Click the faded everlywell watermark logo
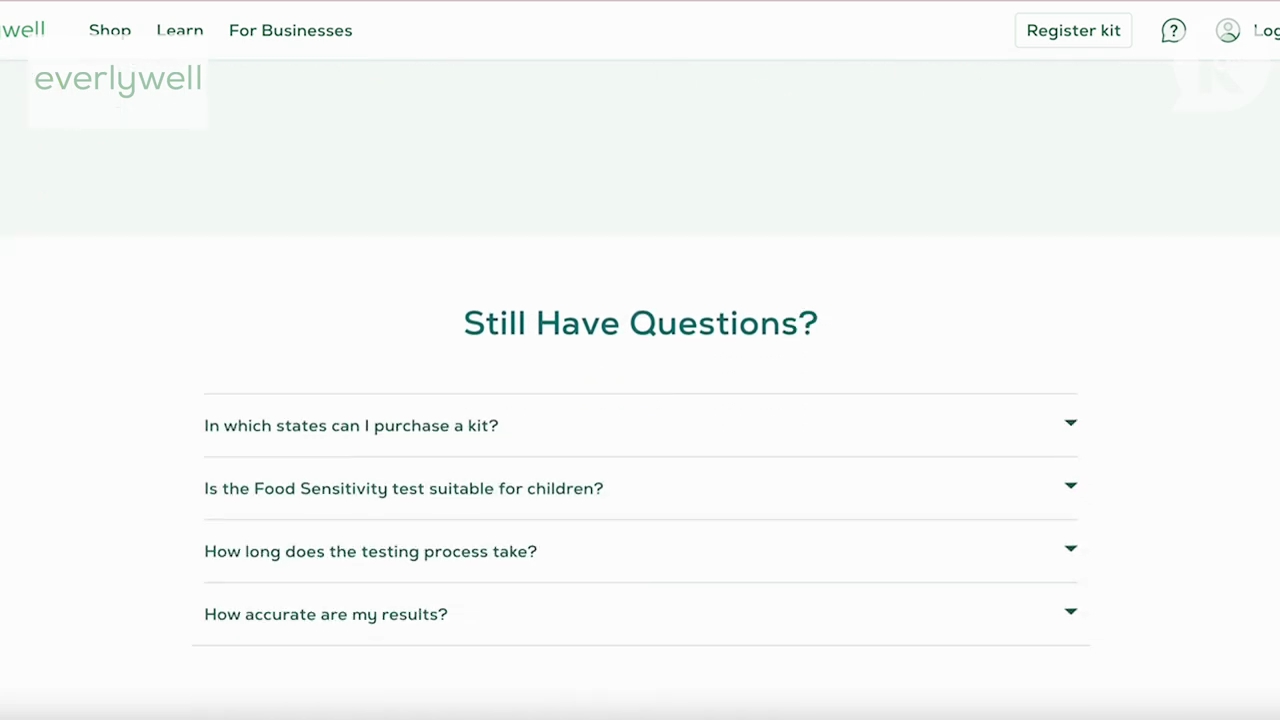Image resolution: width=1280 pixels, height=720 pixels. pyautogui.click(x=118, y=80)
